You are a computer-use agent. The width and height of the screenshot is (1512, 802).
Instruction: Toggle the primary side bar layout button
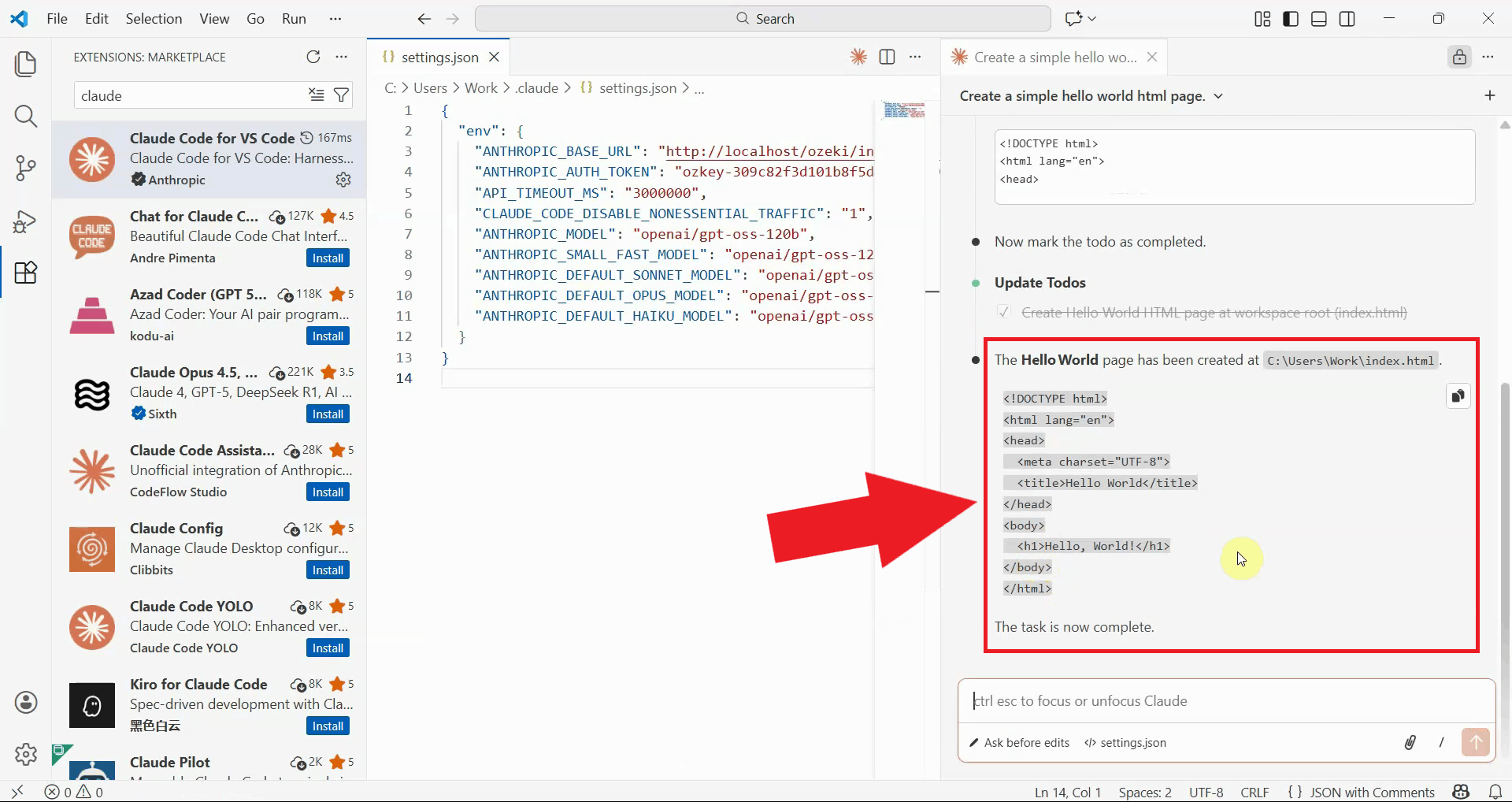tap(1291, 19)
